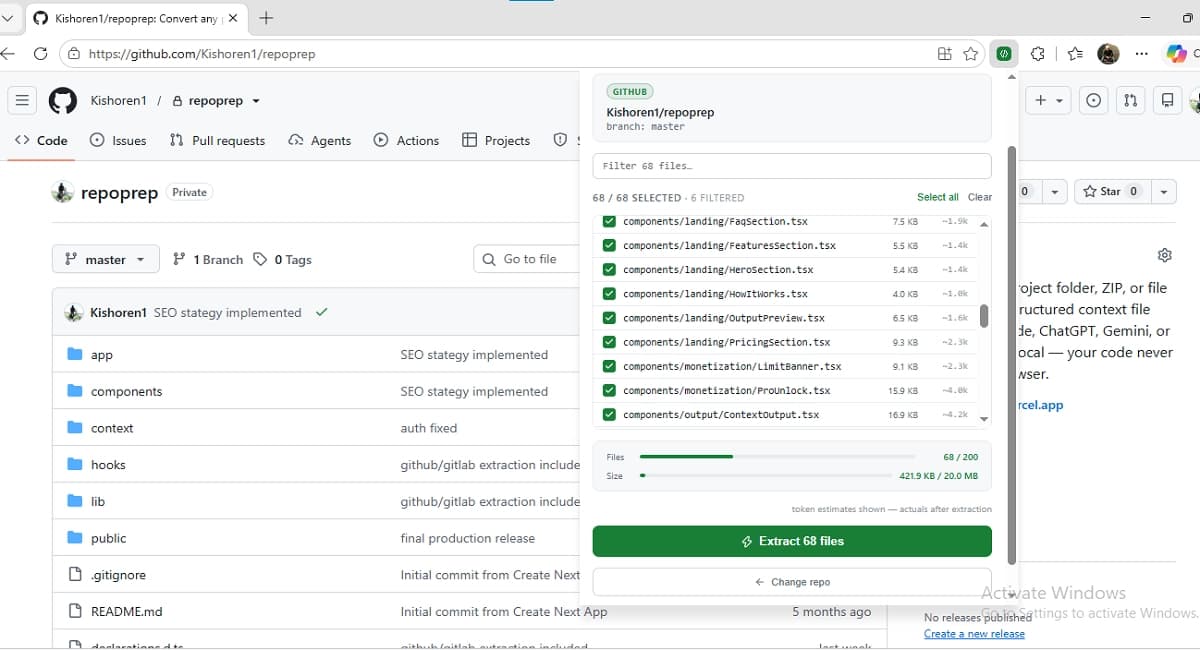The width and height of the screenshot is (1200, 650).
Task: Uncheck components/output/ContextOutput.tsx
Action: tap(609, 414)
